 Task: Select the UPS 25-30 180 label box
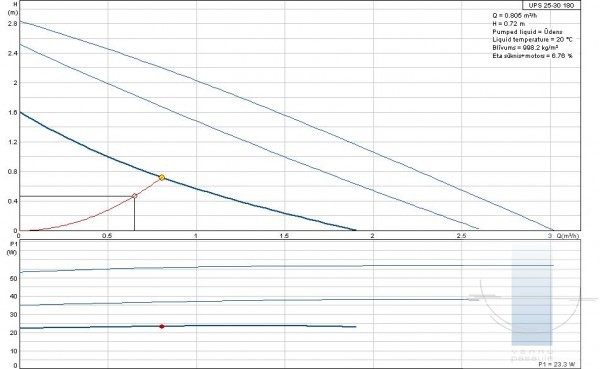click(551, 5)
